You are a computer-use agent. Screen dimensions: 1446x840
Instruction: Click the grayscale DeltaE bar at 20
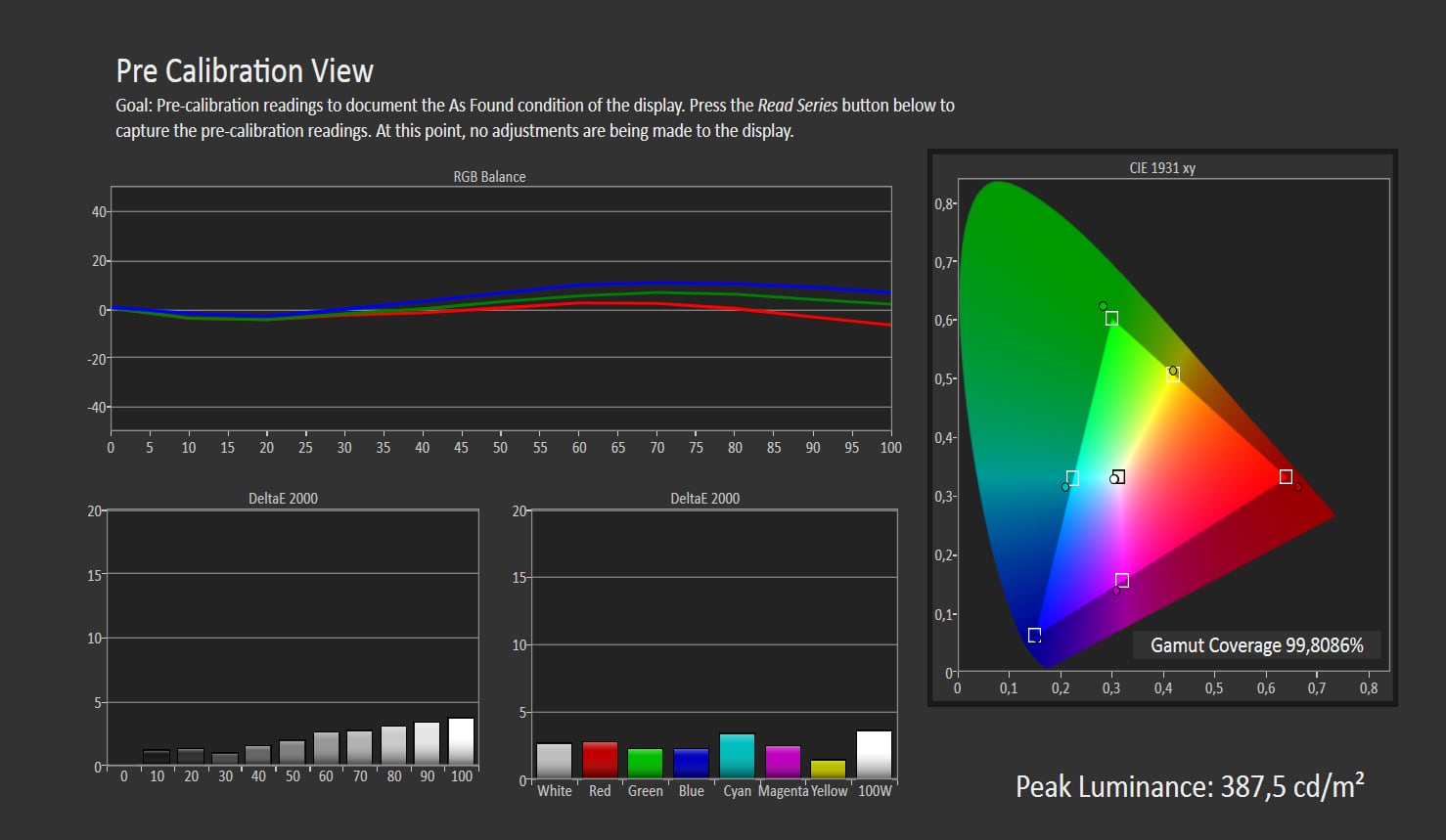[x=191, y=757]
